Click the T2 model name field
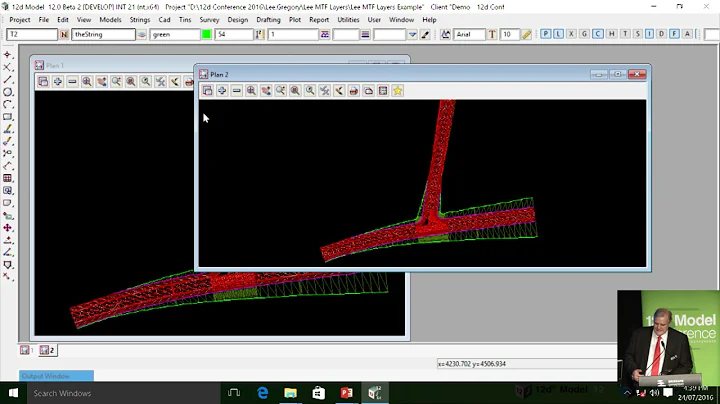Viewport: 720px width, 404px height. point(32,34)
